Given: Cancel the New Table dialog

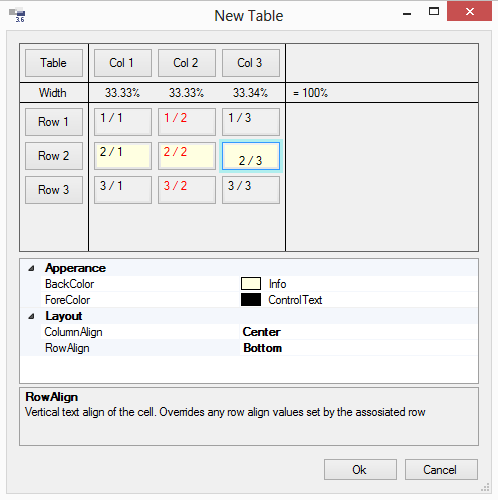Looking at the screenshot, I should pos(441,470).
